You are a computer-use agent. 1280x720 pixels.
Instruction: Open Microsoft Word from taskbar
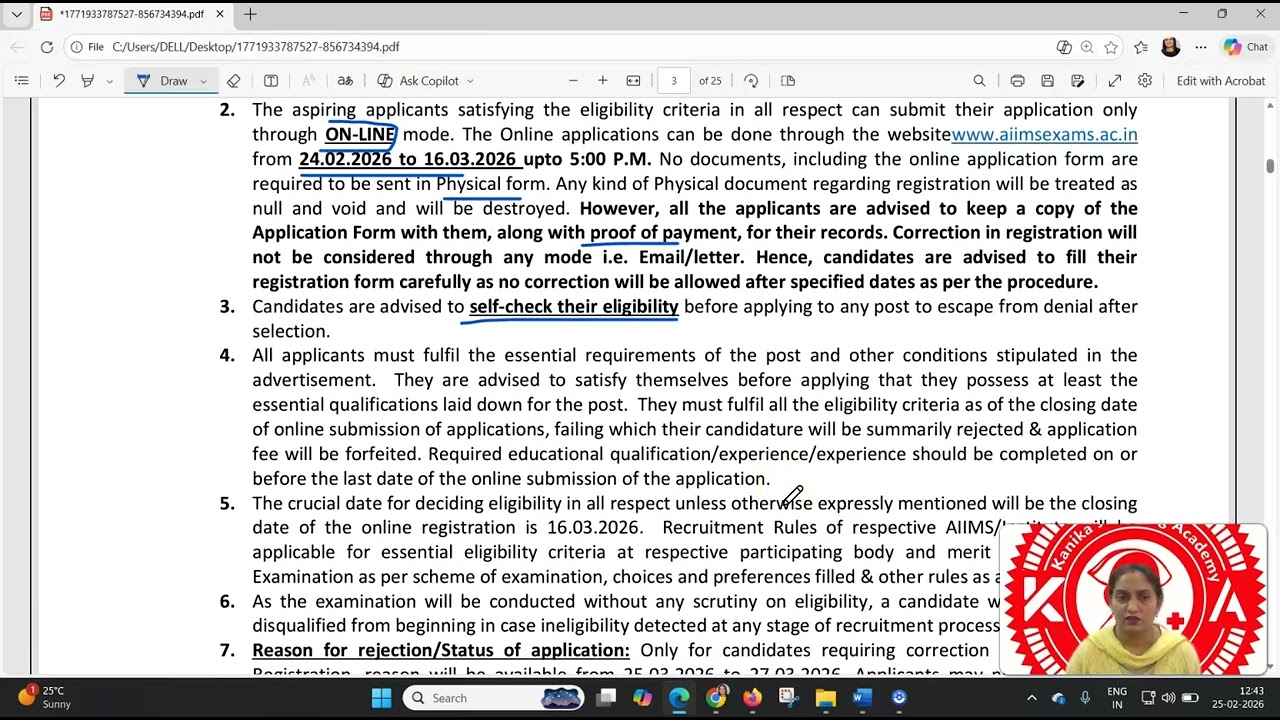pos(862,698)
